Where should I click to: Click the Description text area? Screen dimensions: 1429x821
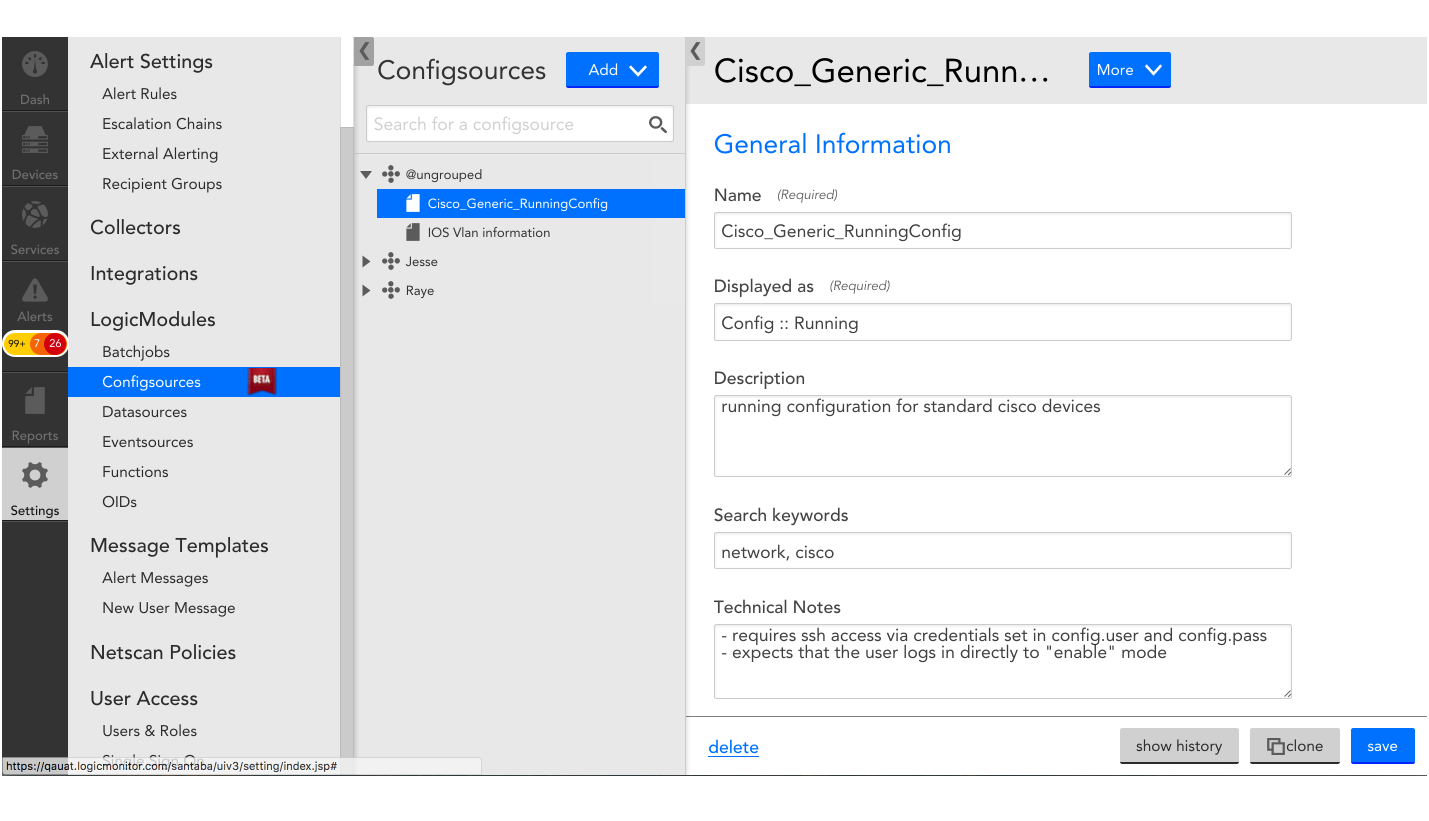(1002, 436)
